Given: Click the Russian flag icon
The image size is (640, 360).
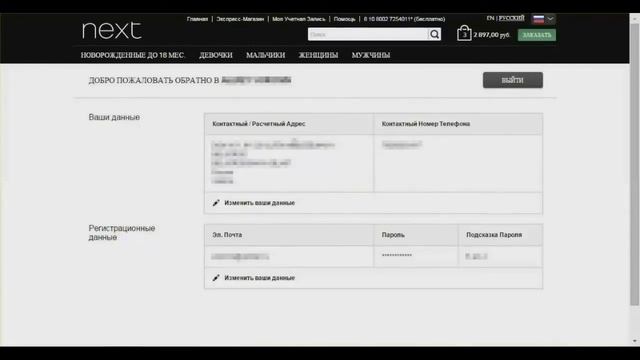Looking at the screenshot, I should (x=538, y=19).
